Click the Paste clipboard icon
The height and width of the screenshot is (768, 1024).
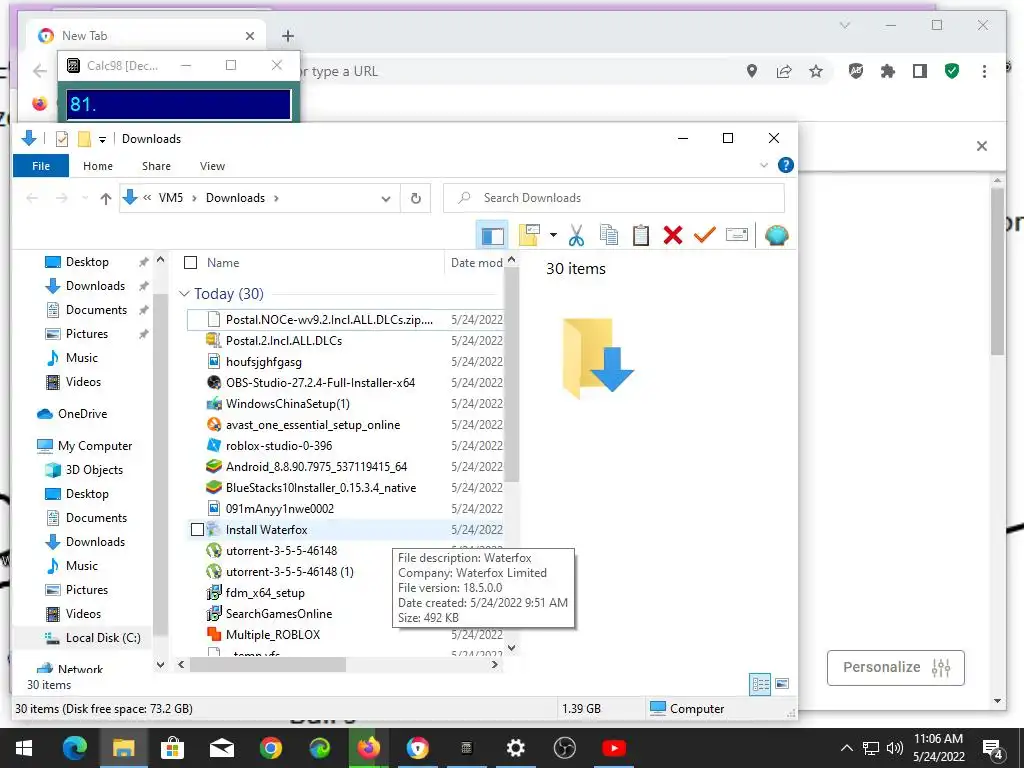pos(641,234)
